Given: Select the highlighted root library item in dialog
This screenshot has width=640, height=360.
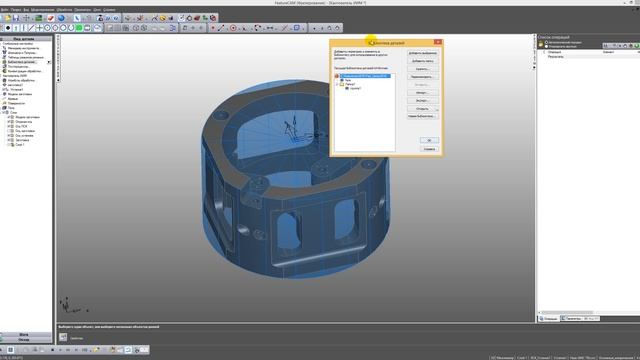Looking at the screenshot, I should pyautogui.click(x=365, y=76).
